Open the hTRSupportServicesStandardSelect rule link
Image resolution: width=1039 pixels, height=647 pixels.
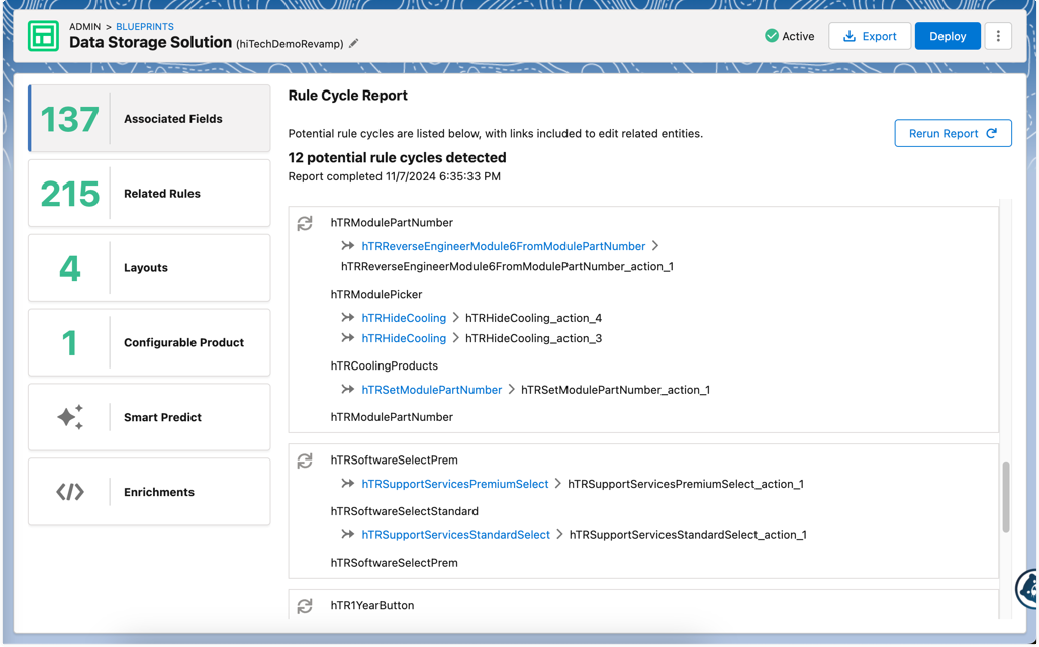455,534
